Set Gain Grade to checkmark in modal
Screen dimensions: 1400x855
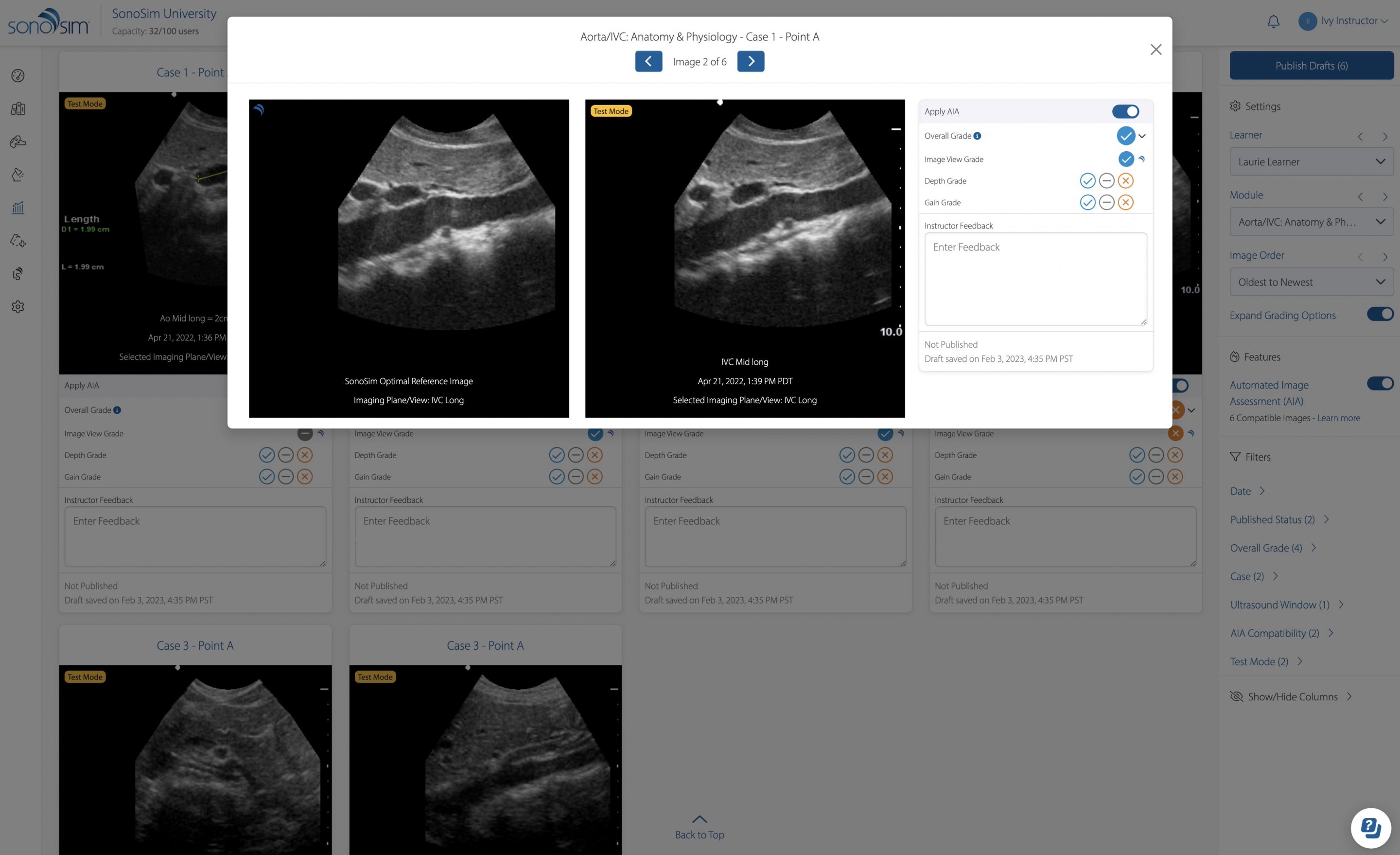pyautogui.click(x=1087, y=202)
